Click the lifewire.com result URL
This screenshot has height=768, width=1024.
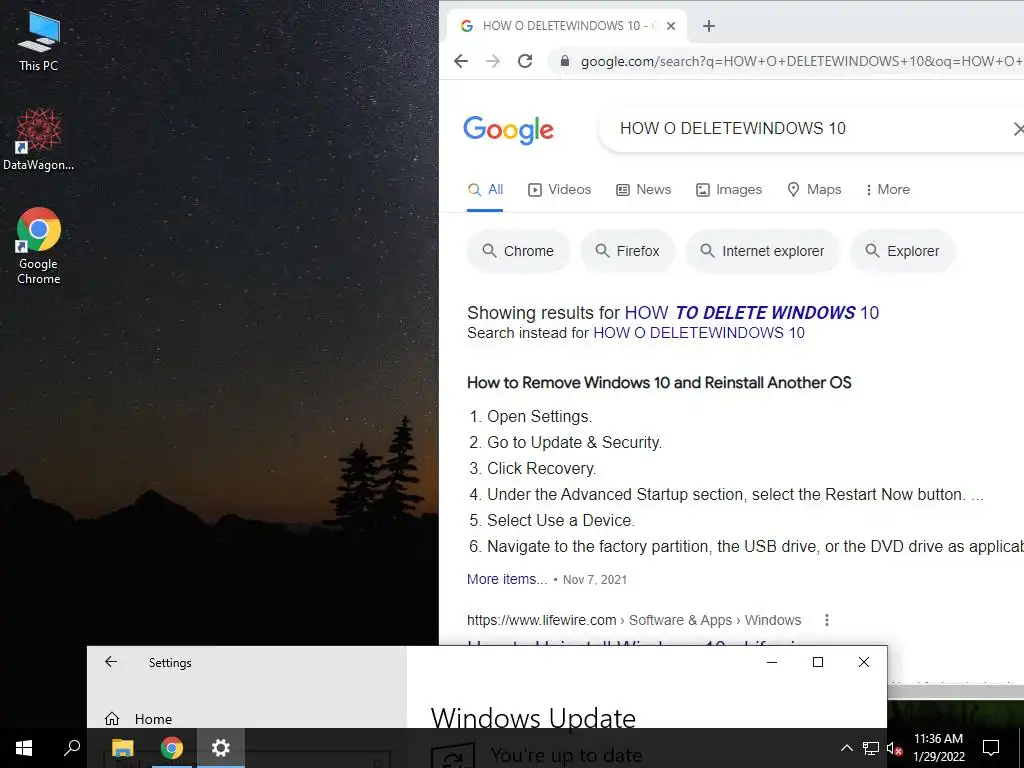coord(633,620)
